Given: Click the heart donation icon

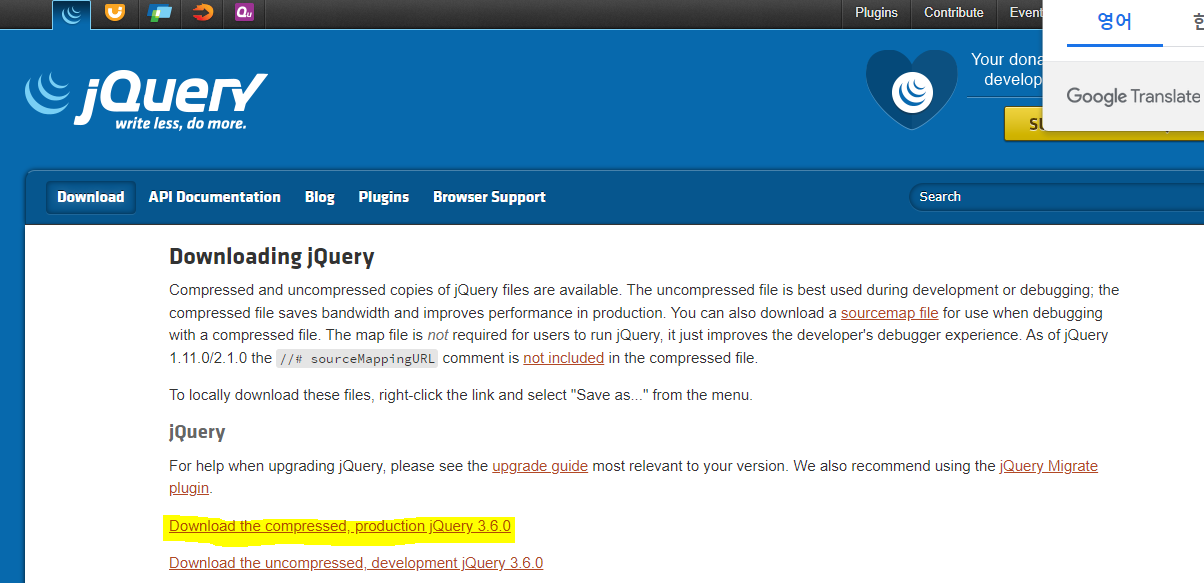Looking at the screenshot, I should click(911, 90).
